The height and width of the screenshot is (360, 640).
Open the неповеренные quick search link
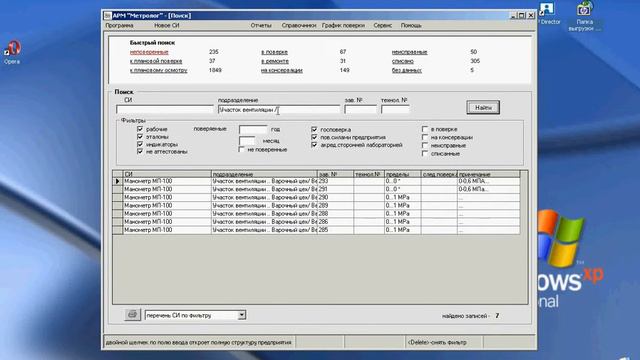(x=149, y=52)
